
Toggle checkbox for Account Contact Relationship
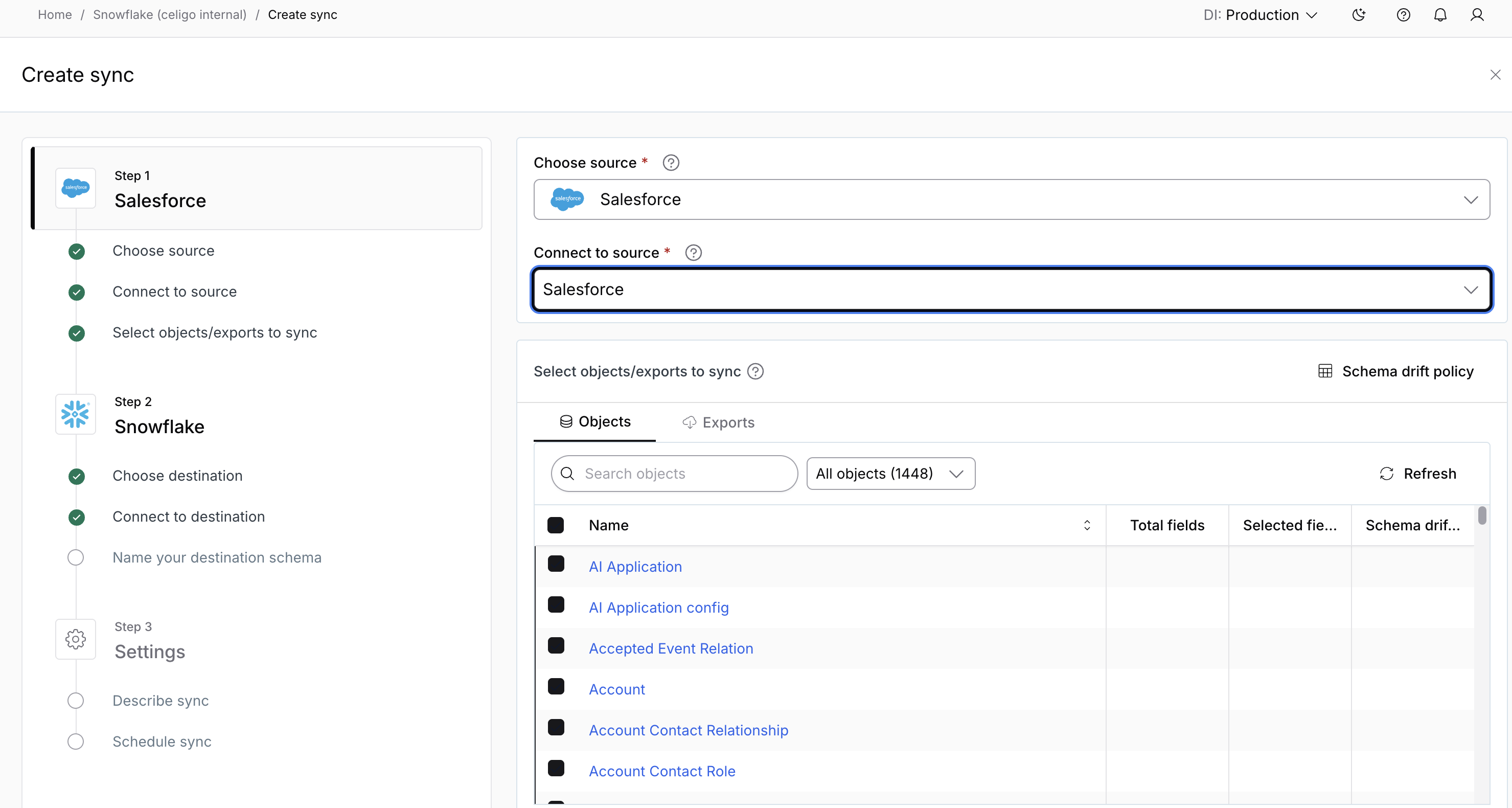point(556,728)
